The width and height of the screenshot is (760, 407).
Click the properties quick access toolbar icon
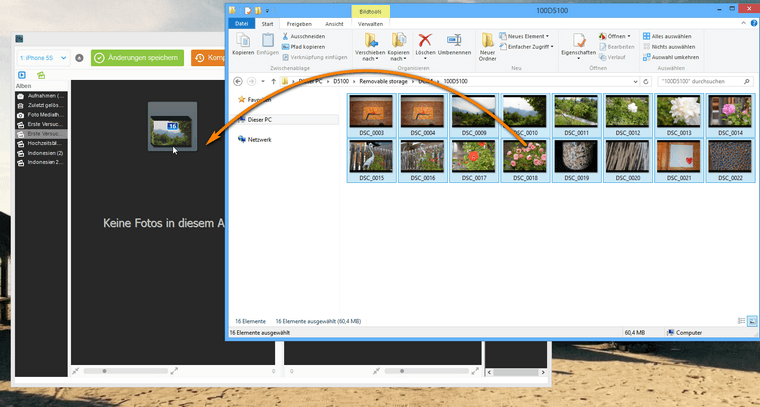248,10
